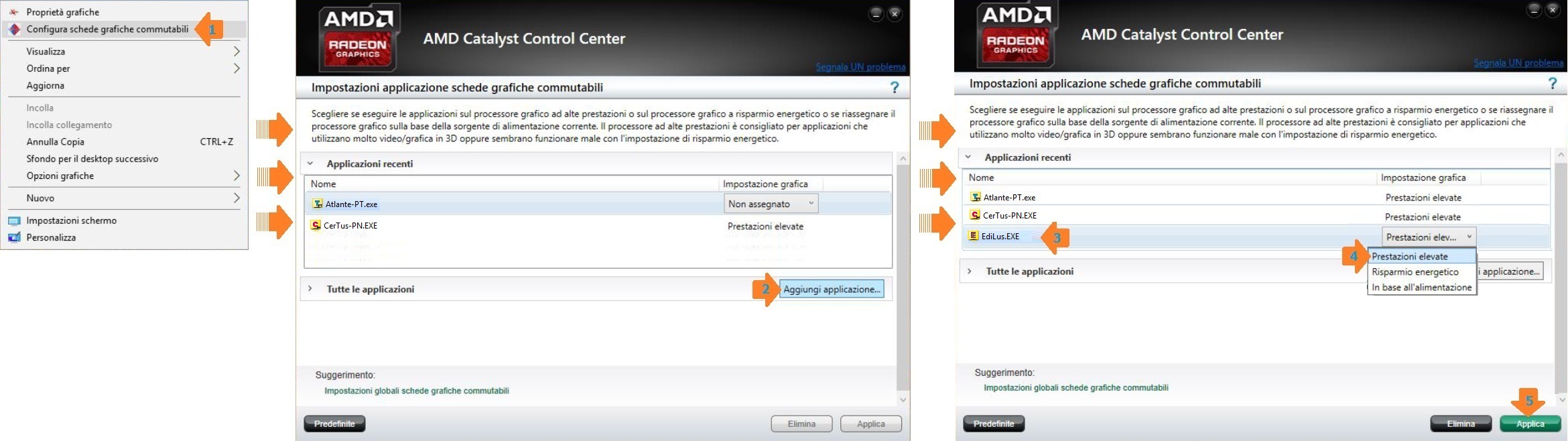The height and width of the screenshot is (441, 1568).
Task: Click the Impostazioni schermo monitor icon
Action: tap(14, 220)
